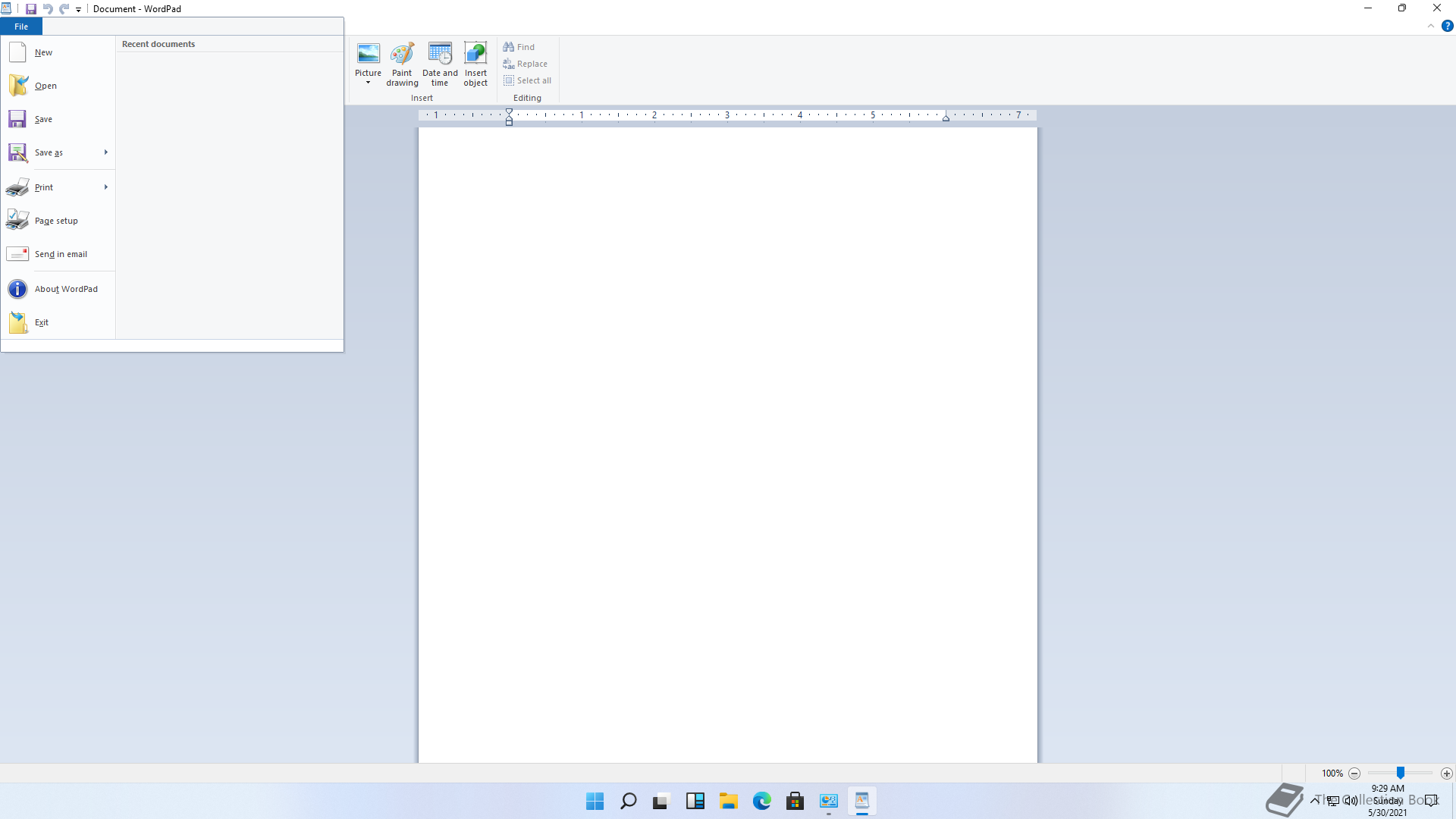Viewport: 1456px width, 819px height.
Task: Expand the Save as submenu arrow
Action: click(106, 152)
